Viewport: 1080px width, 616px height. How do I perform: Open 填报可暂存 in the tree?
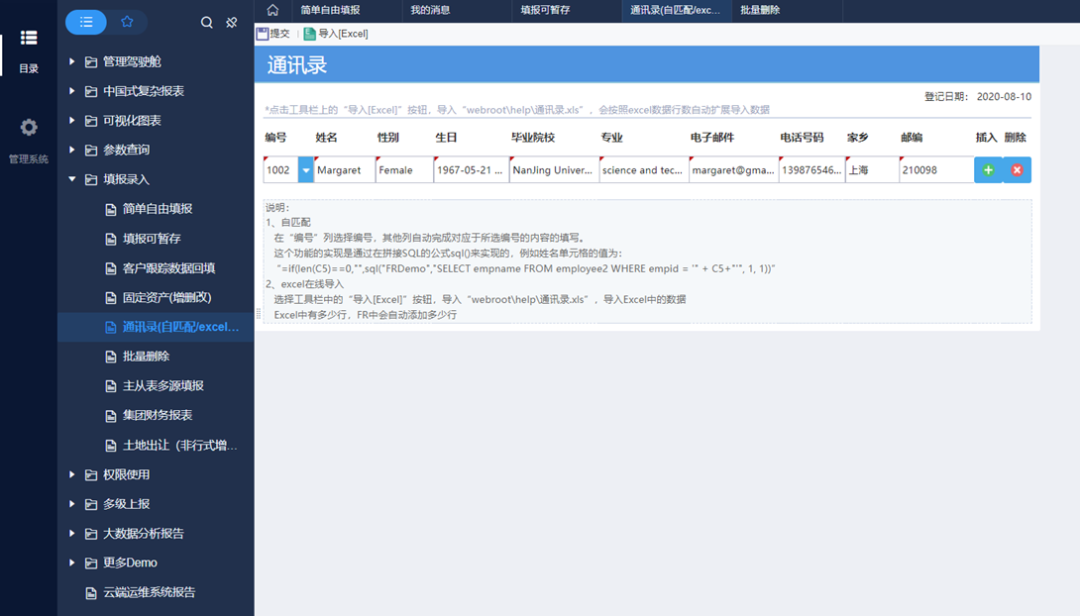(152, 238)
